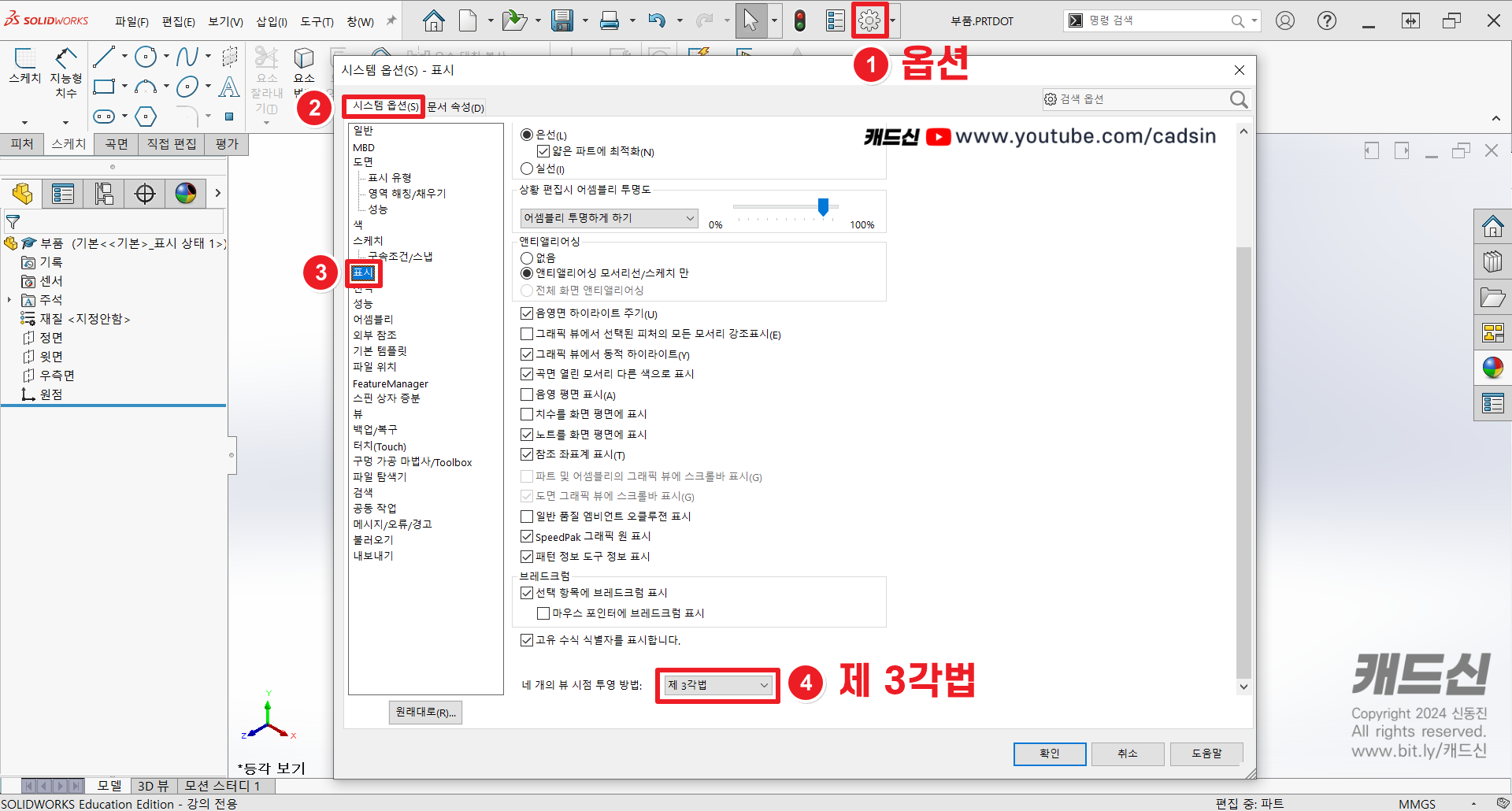Select the Text sketch tool
The image size is (1512, 811).
click(x=229, y=87)
